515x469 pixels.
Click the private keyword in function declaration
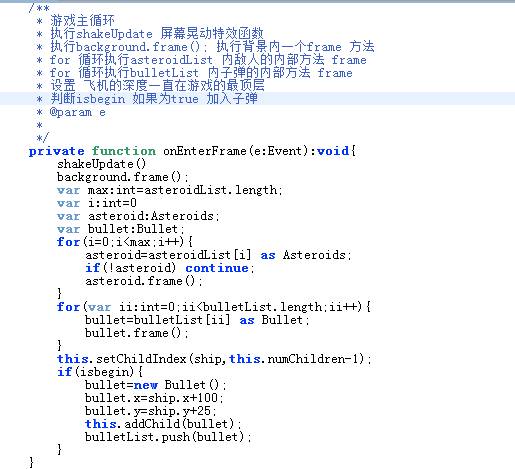pos(56,151)
